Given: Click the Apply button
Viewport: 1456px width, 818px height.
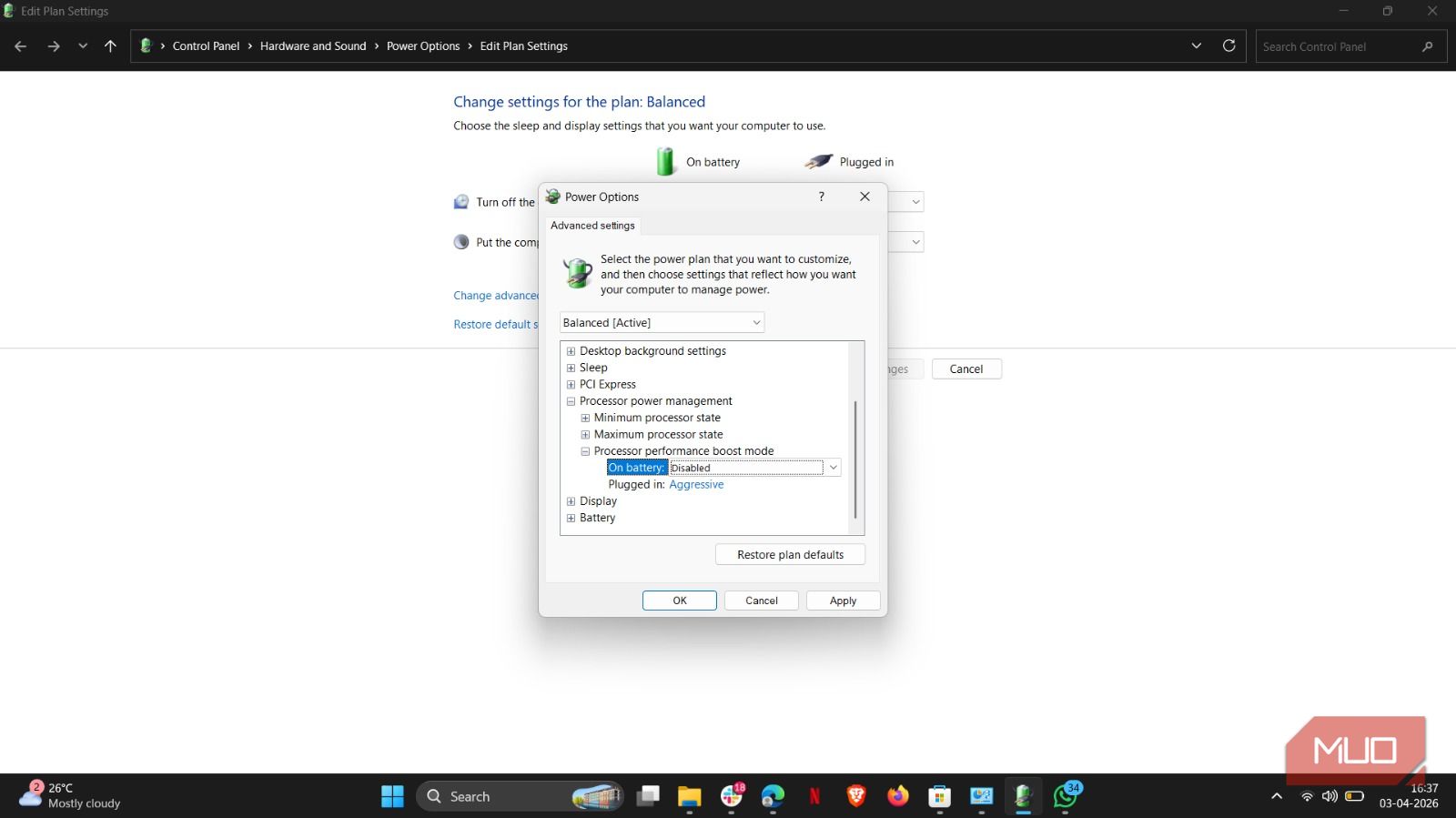Looking at the screenshot, I should [x=844, y=601].
